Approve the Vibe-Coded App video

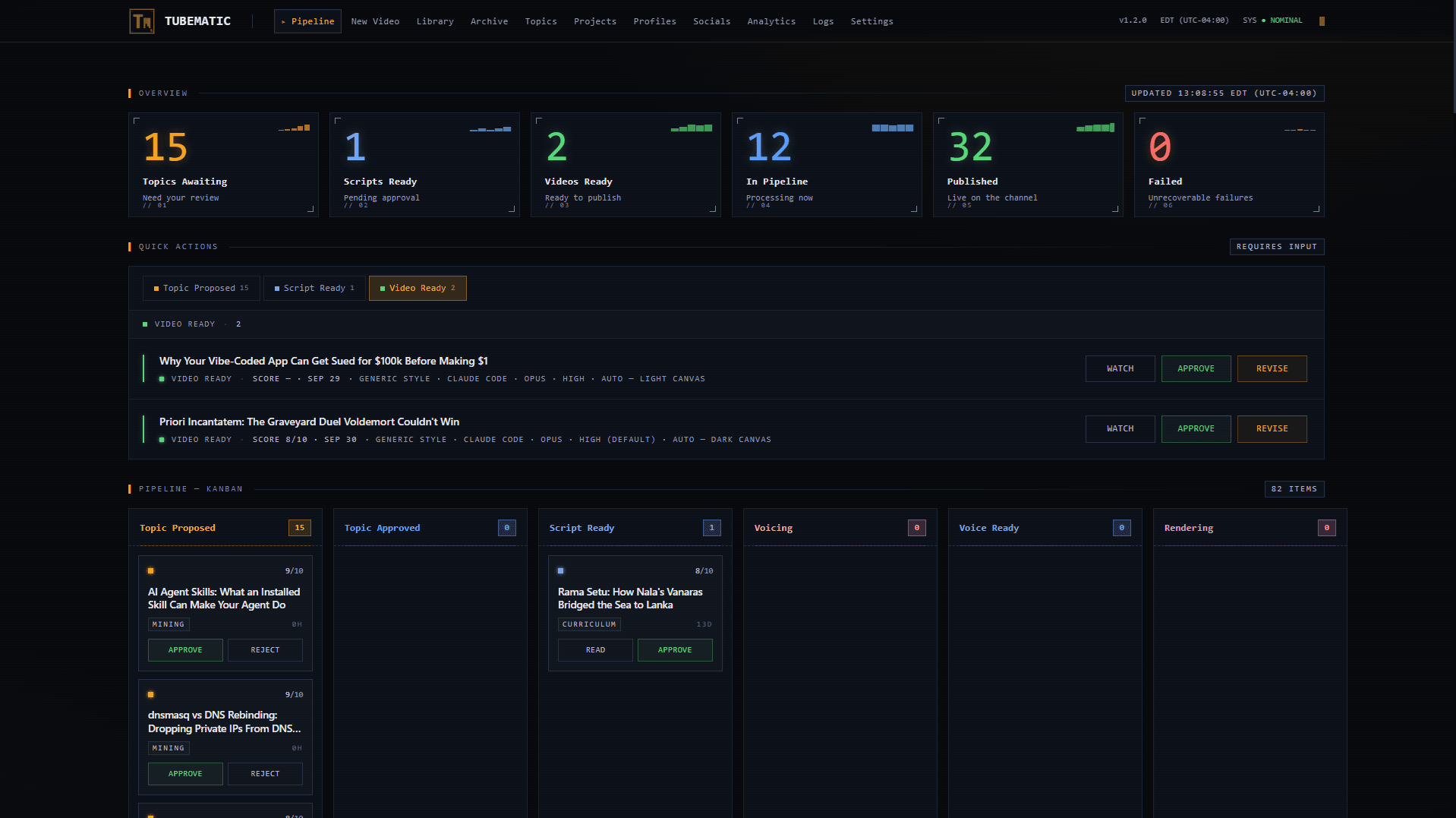[1196, 368]
